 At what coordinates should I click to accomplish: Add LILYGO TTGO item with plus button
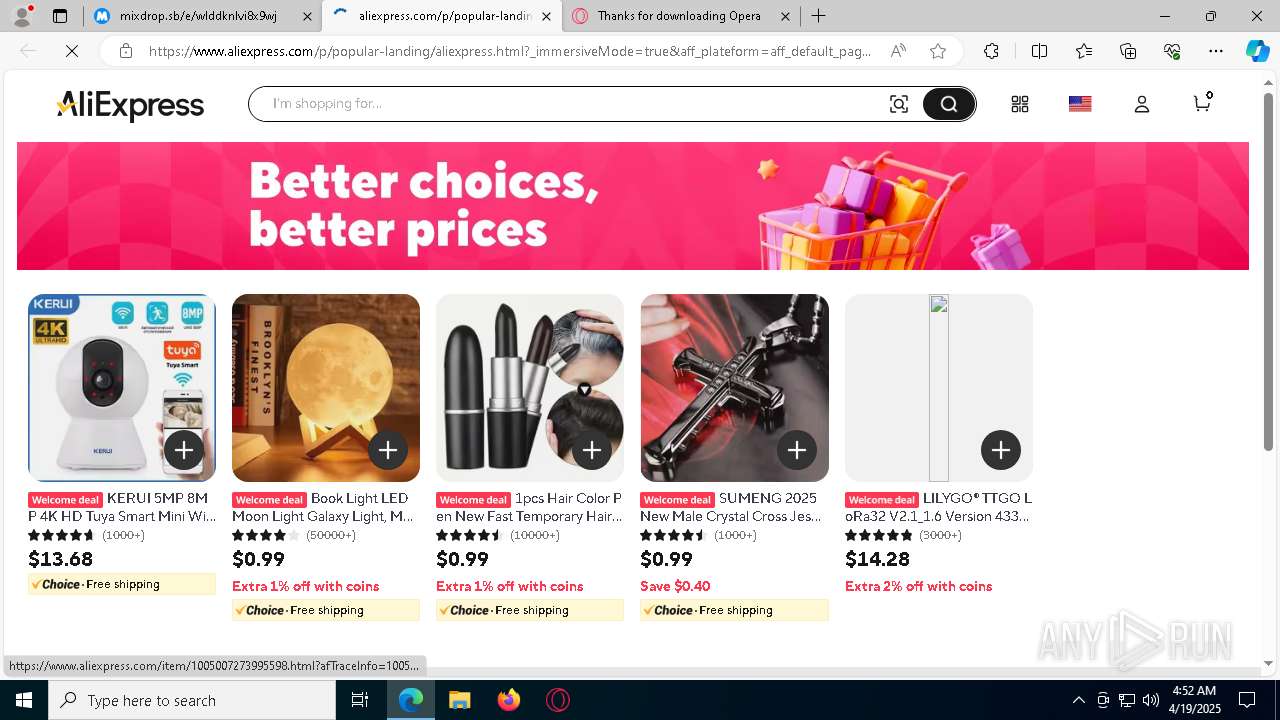pos(1001,450)
